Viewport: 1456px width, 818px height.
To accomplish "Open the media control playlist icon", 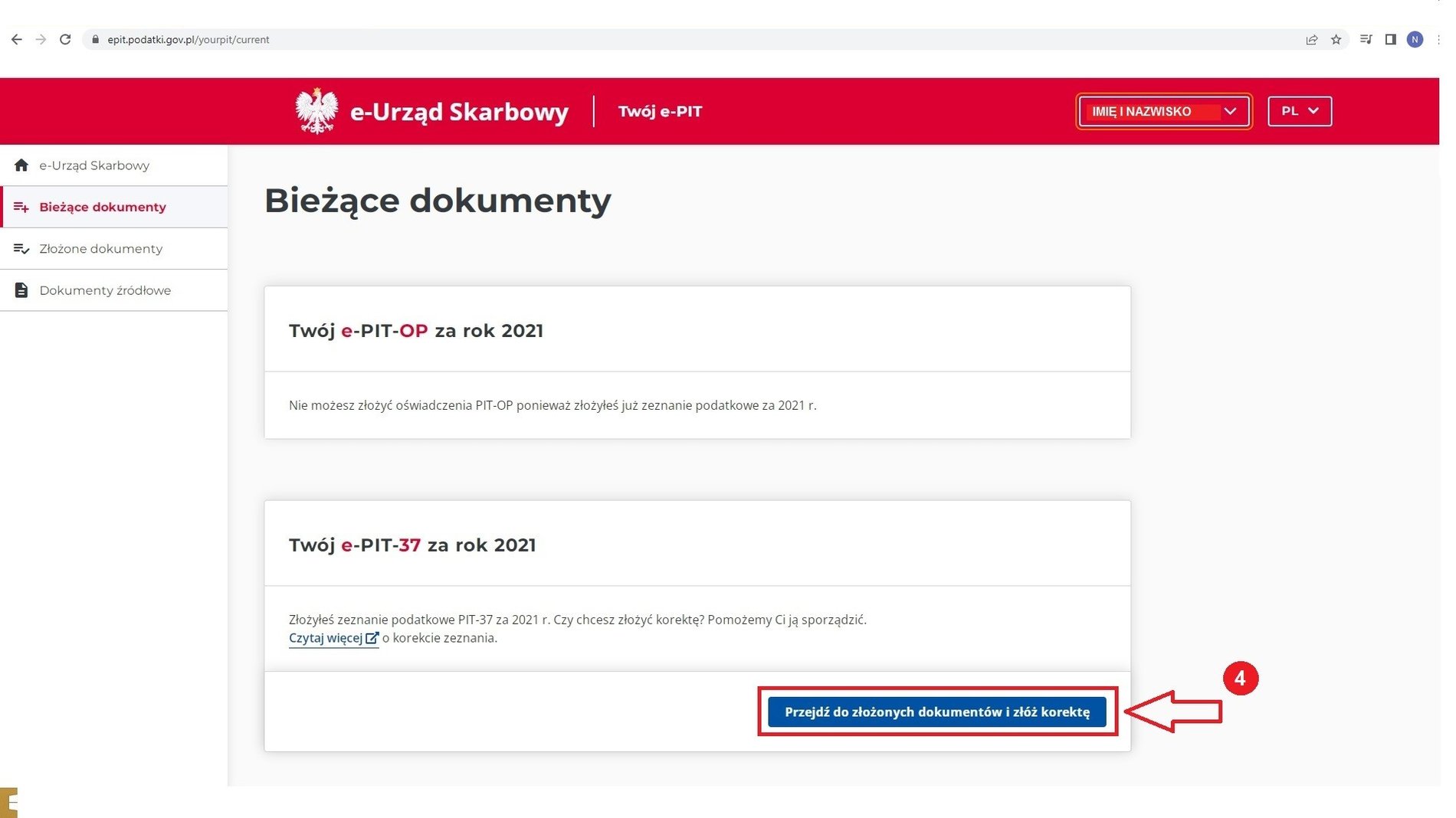I will [x=1366, y=39].
